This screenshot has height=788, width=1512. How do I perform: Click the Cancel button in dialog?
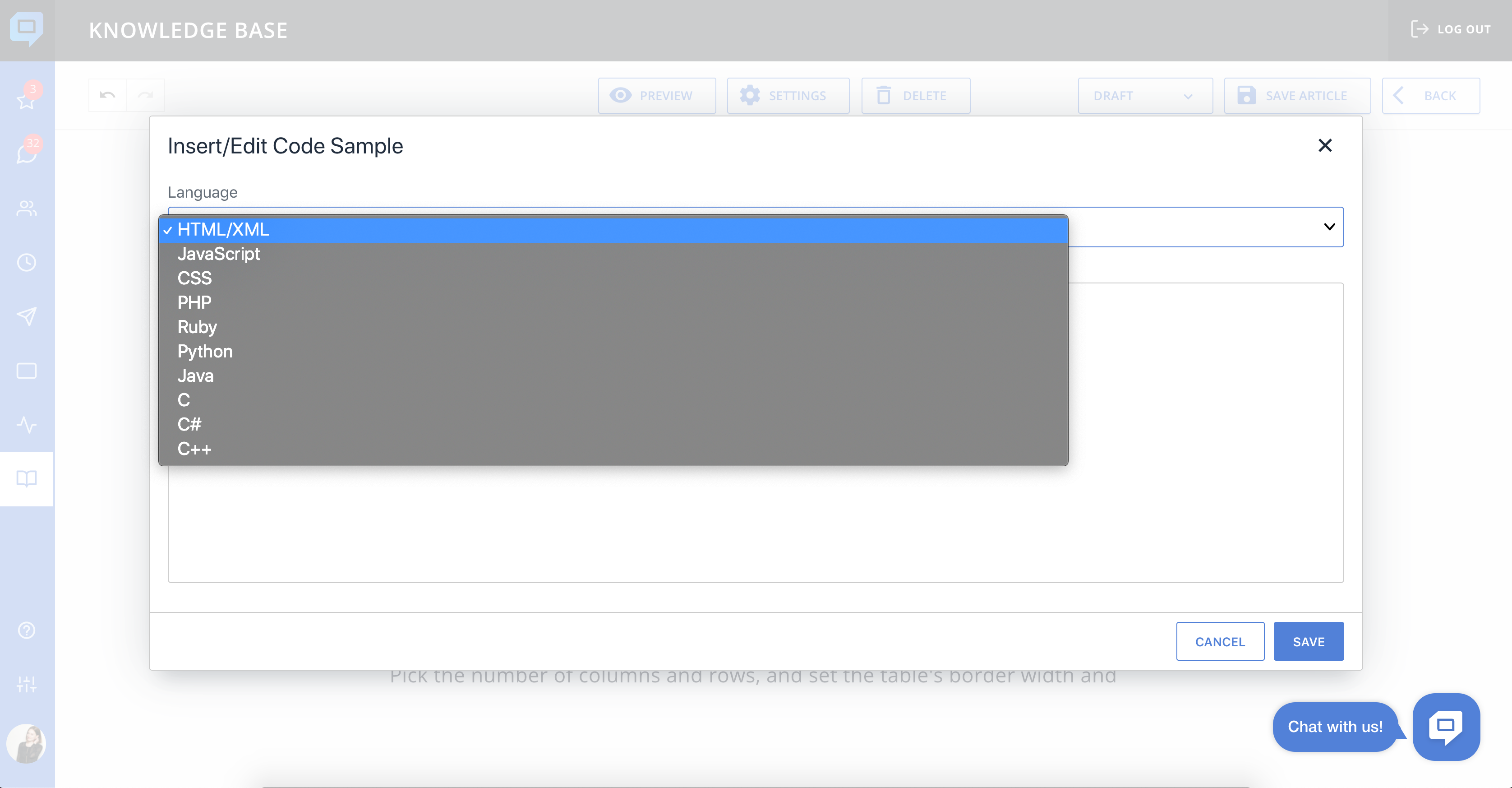point(1220,641)
